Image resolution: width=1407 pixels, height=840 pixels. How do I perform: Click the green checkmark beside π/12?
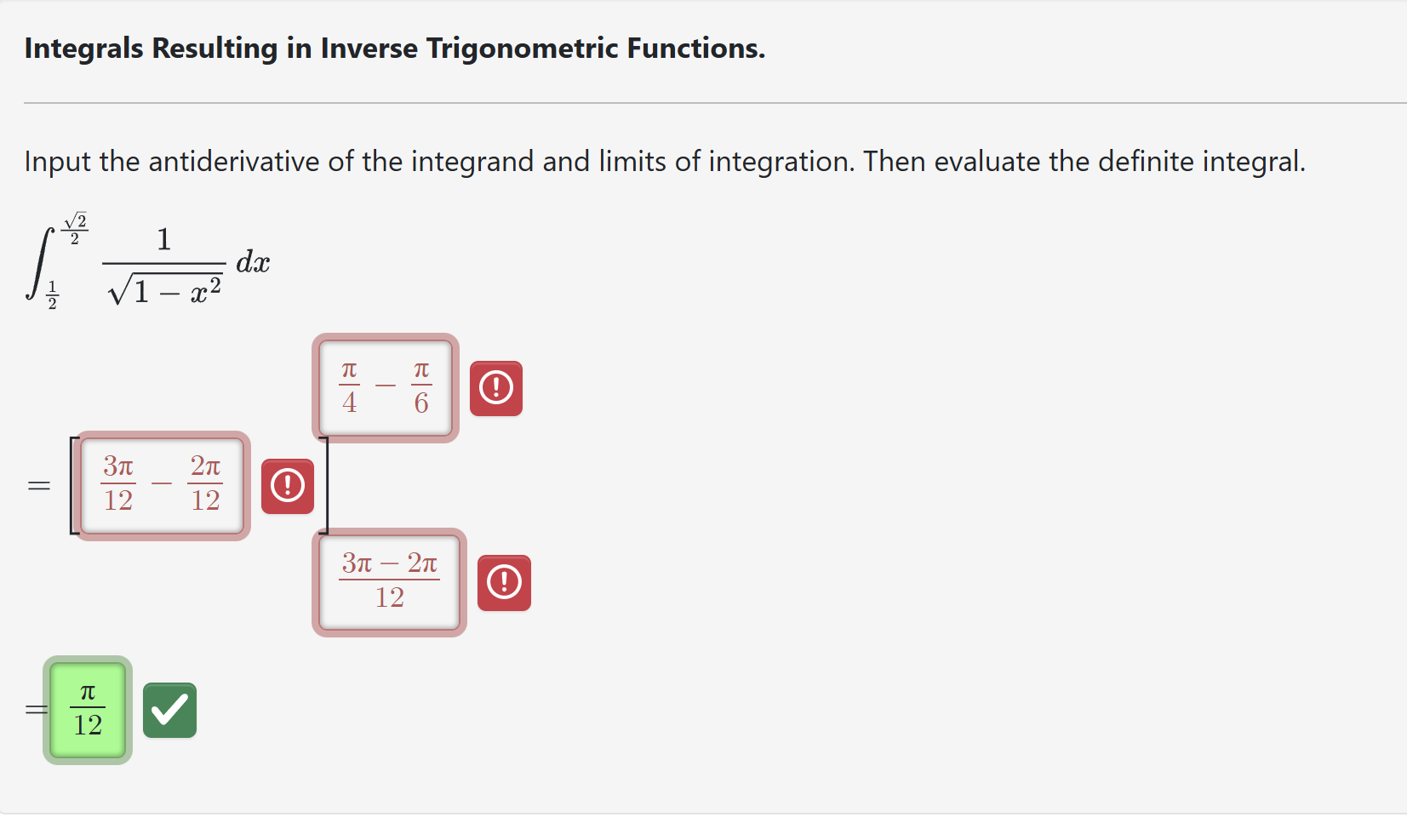click(169, 709)
